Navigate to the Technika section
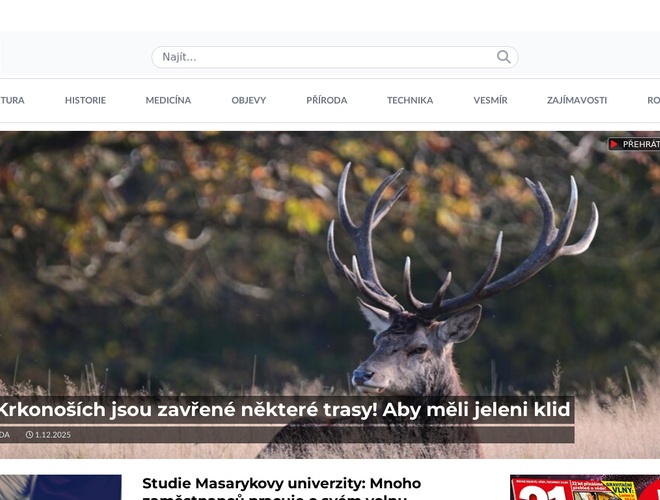 [410, 100]
